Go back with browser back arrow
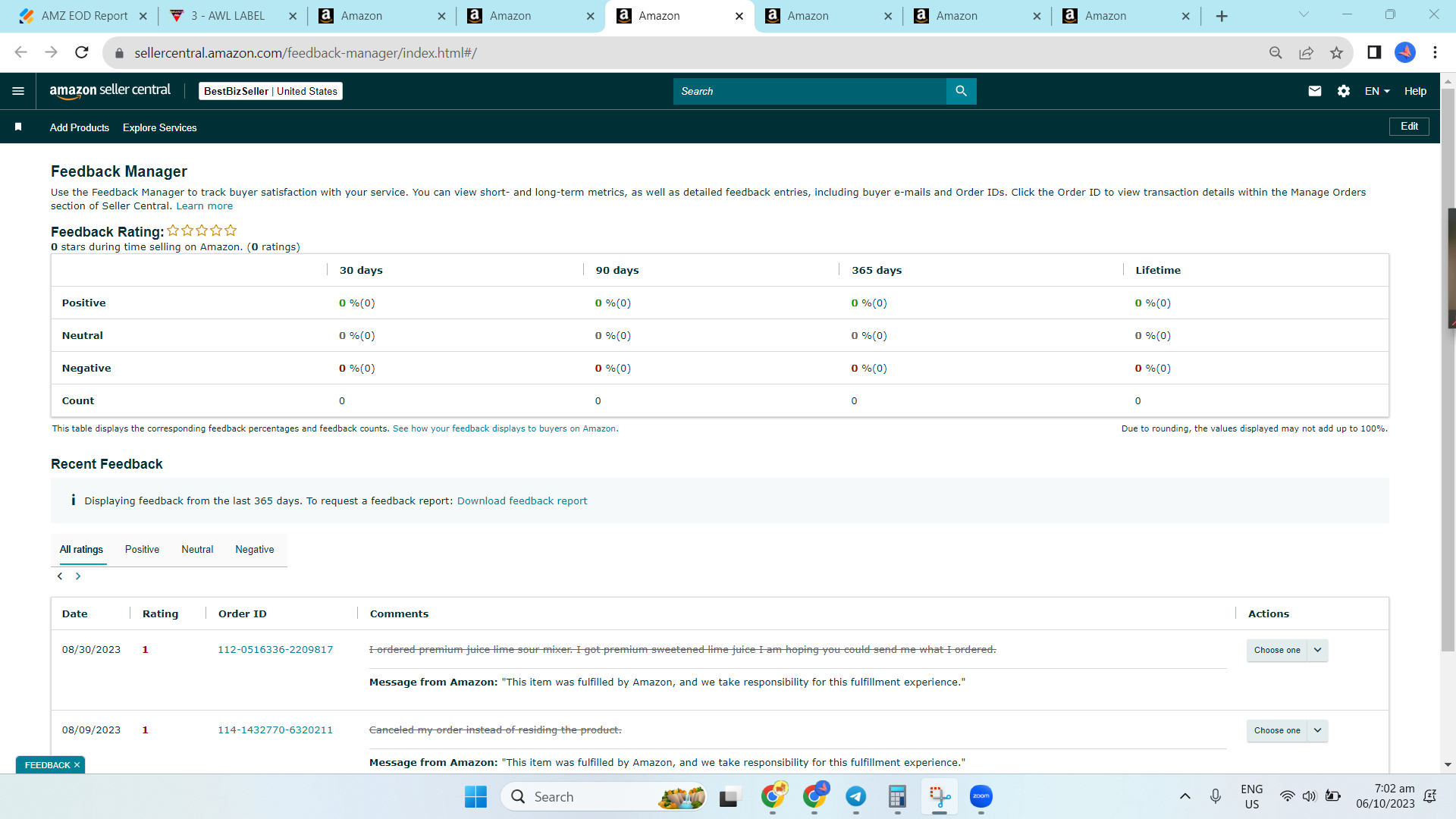 pos(20,52)
